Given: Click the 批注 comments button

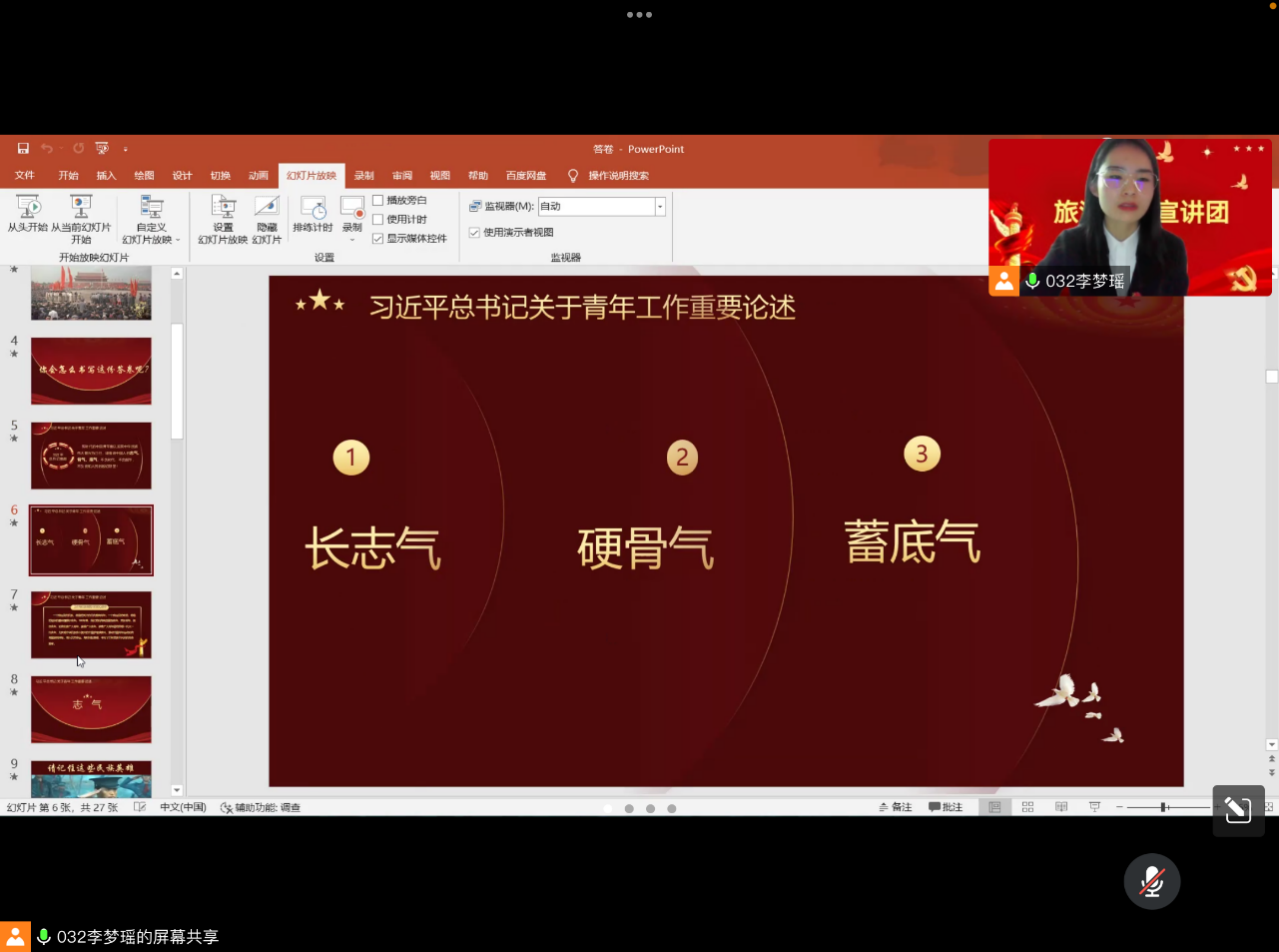Looking at the screenshot, I should (945, 807).
